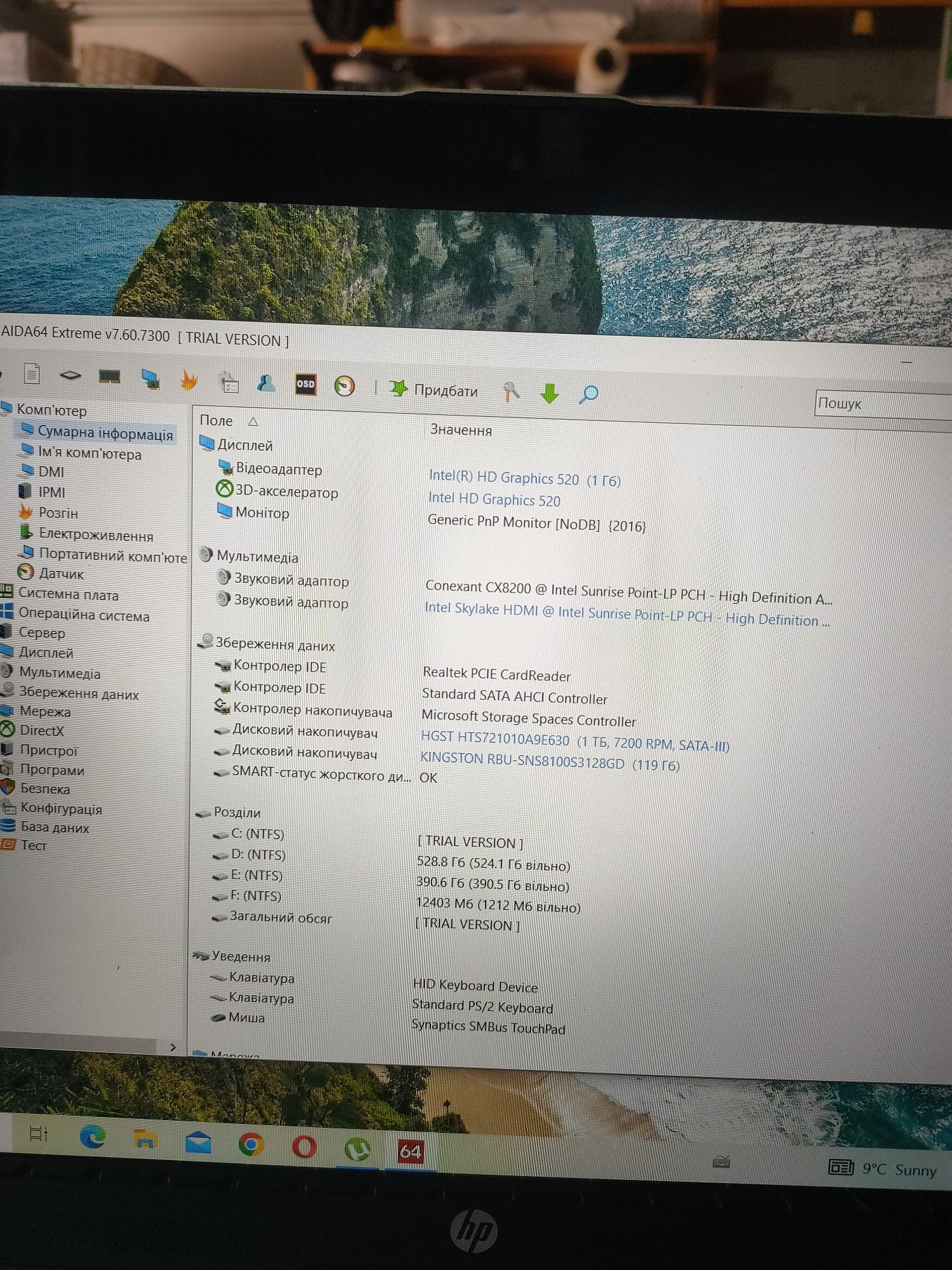Select База даних tree category
The height and width of the screenshot is (1270, 952).
46,827
